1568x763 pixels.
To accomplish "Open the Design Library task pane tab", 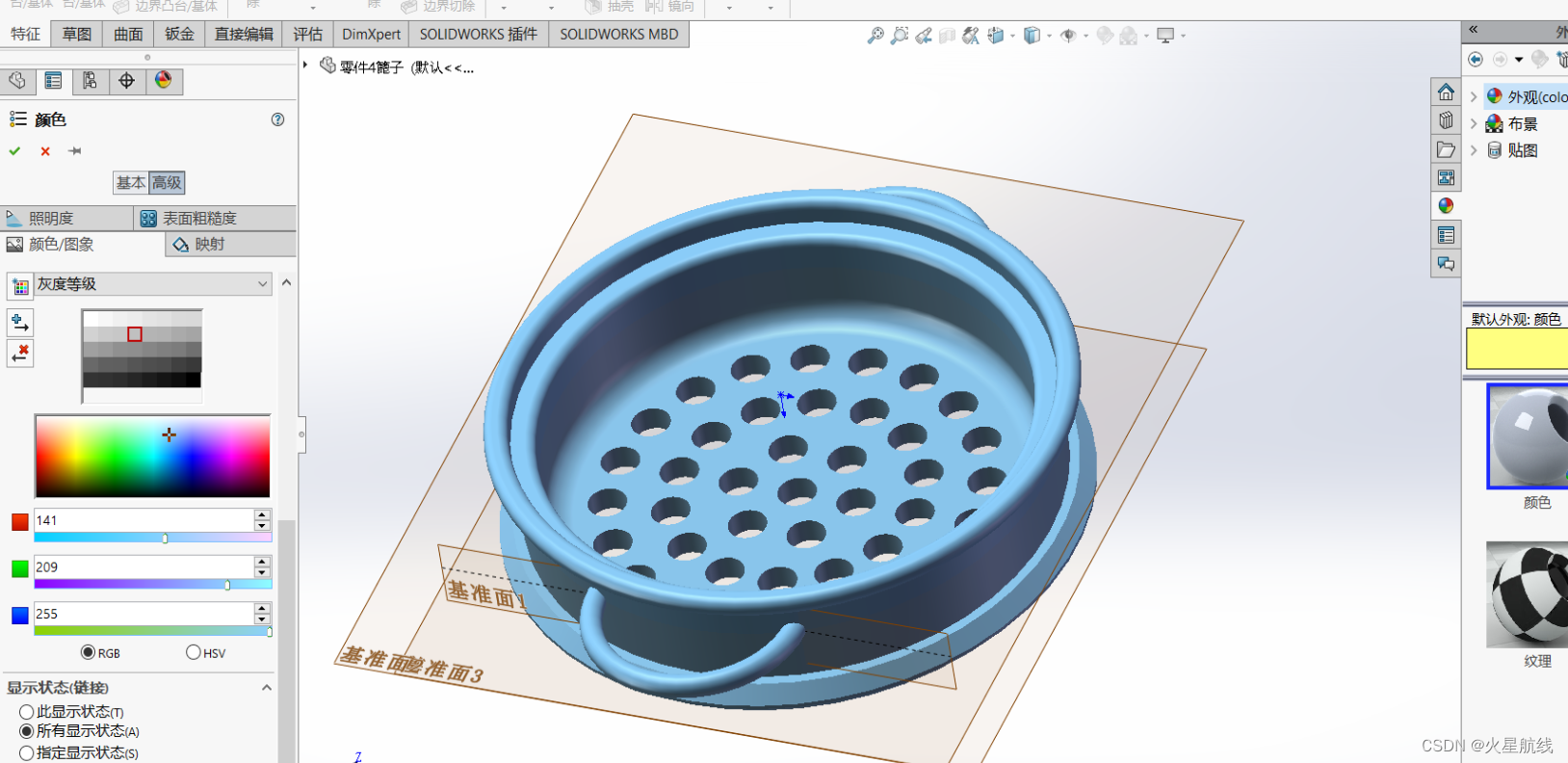I will pyautogui.click(x=1446, y=120).
